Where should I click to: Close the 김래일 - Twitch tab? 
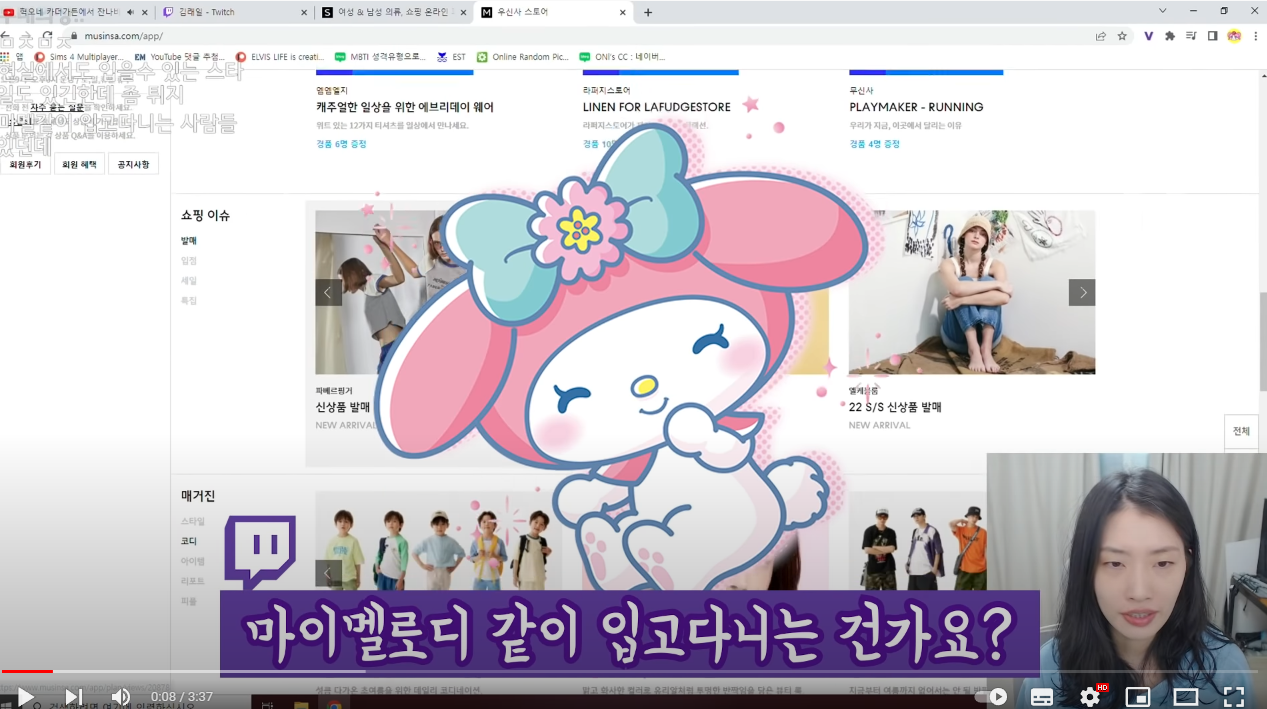[x=304, y=12]
